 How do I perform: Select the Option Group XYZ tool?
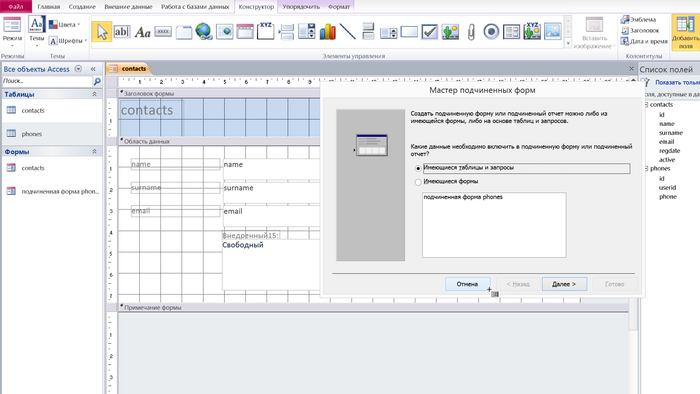266,31
